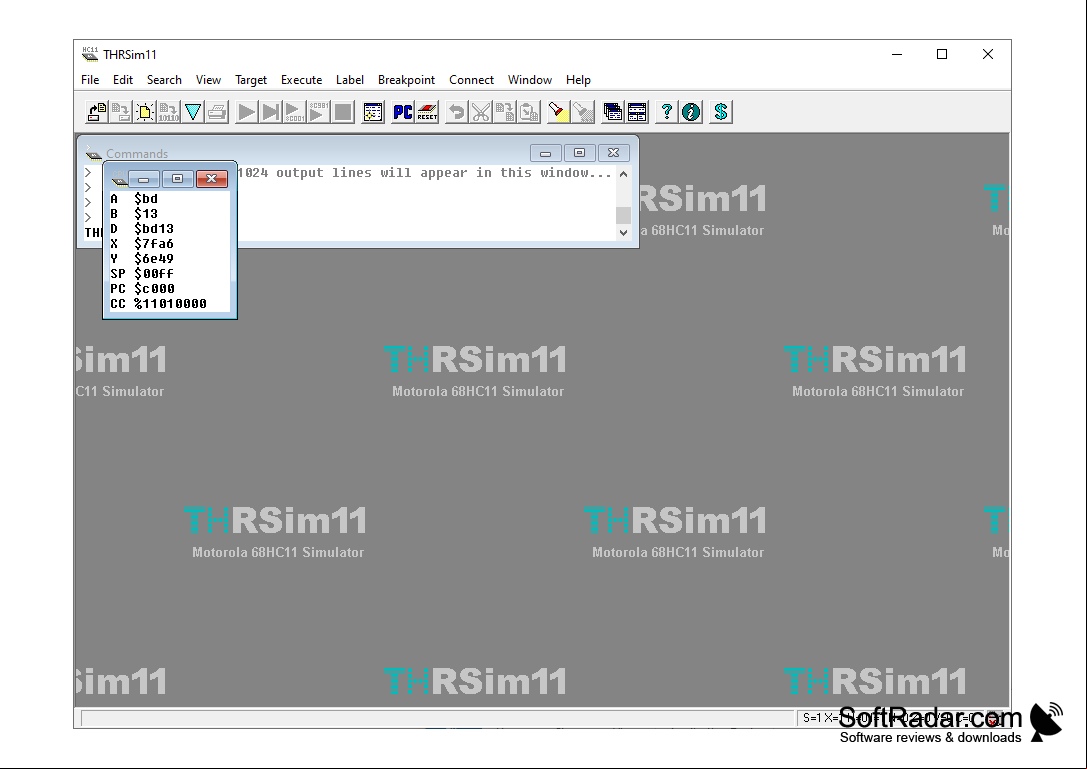1087x769 pixels.
Task: Open the Label menu
Action: click(x=349, y=80)
